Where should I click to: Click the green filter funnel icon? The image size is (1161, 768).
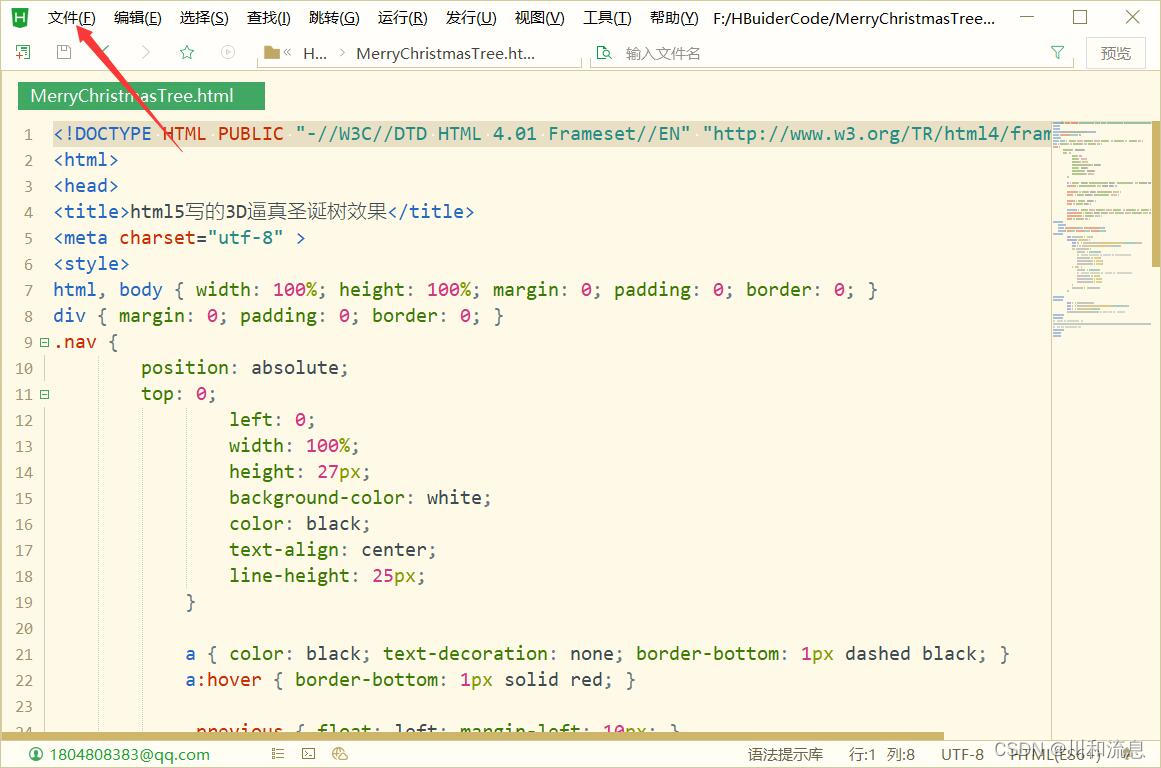tap(1057, 52)
